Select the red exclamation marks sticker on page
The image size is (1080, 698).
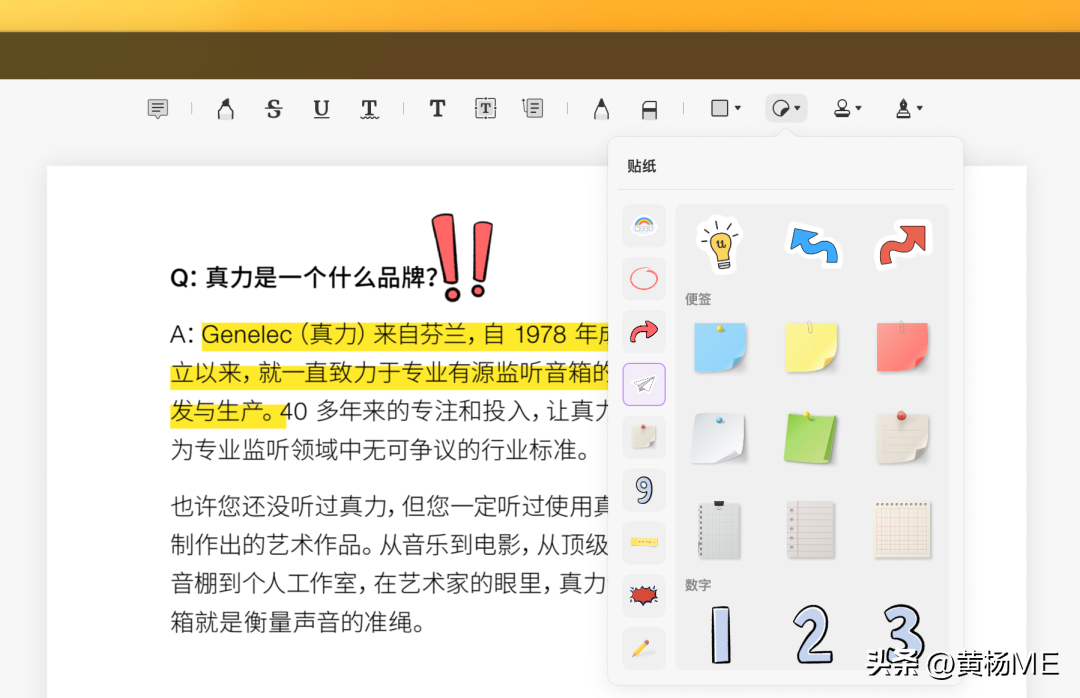pos(462,257)
